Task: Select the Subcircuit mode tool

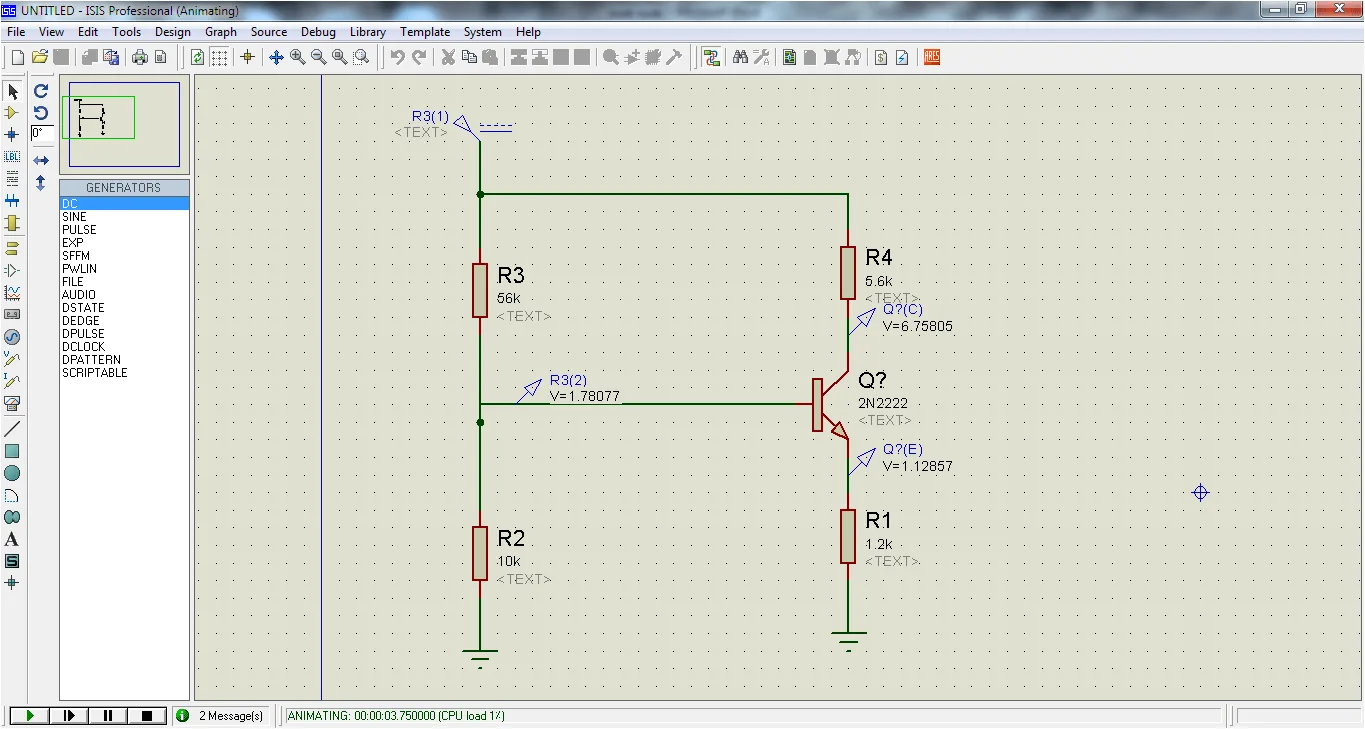Action: 13,223
